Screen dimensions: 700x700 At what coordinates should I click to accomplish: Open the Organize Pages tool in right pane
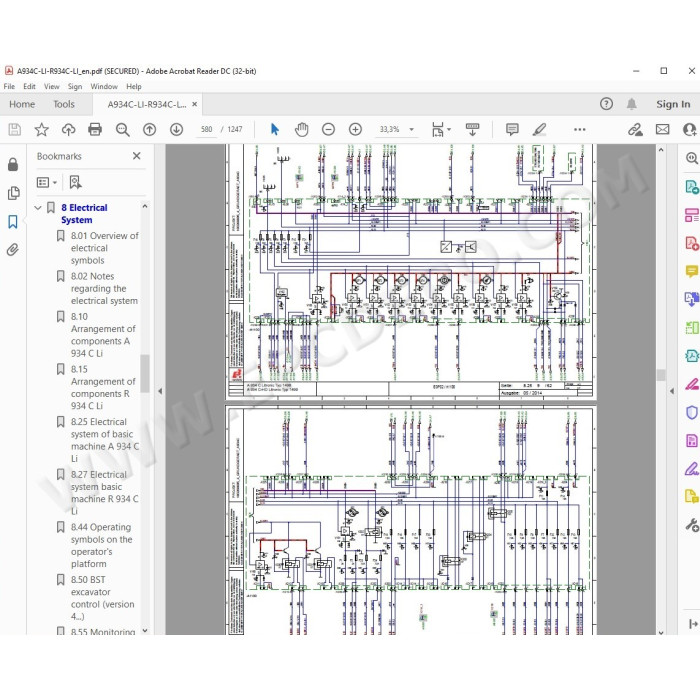click(692, 328)
